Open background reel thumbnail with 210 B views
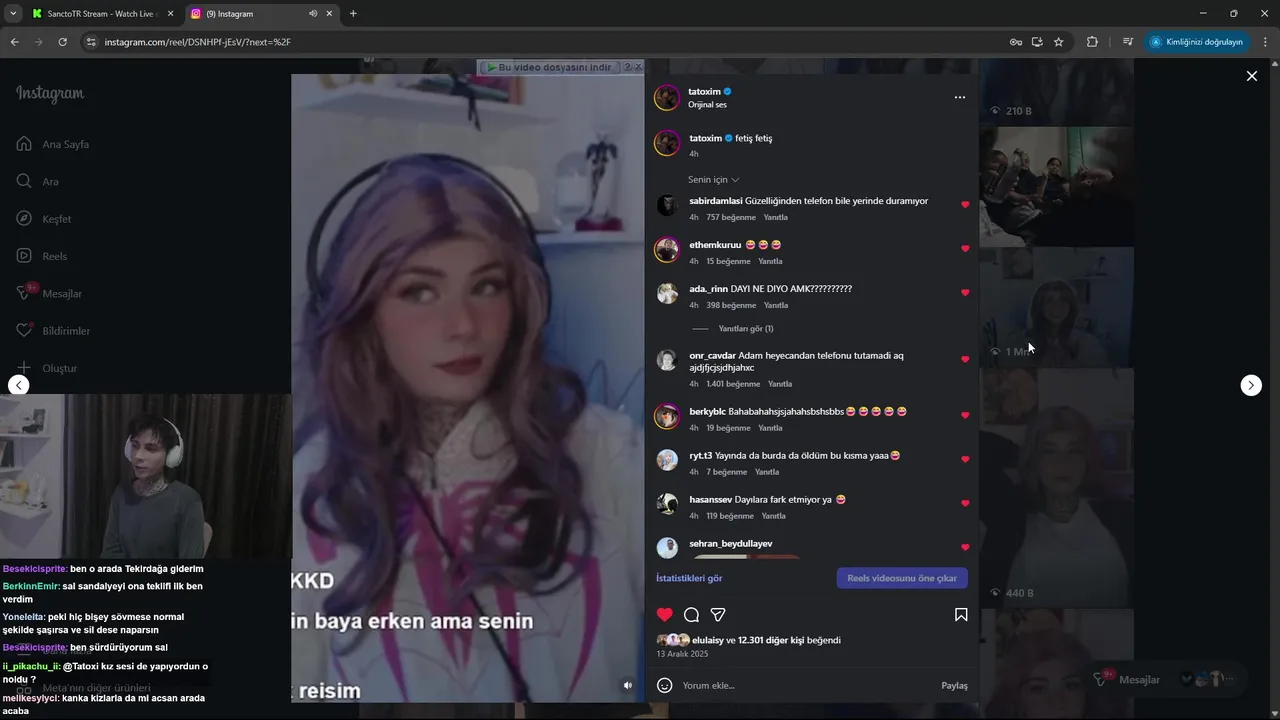 click(1056, 92)
